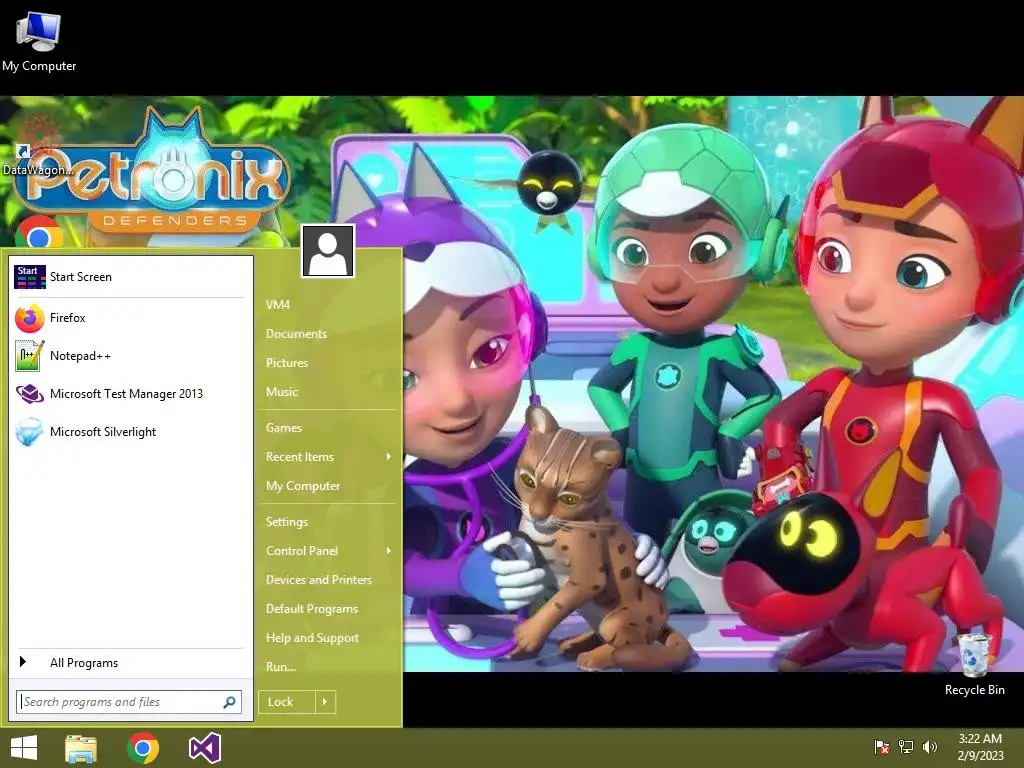The image size is (1024, 768).
Task: Click the Microsoft Test Manager icon
Action: pos(29,394)
